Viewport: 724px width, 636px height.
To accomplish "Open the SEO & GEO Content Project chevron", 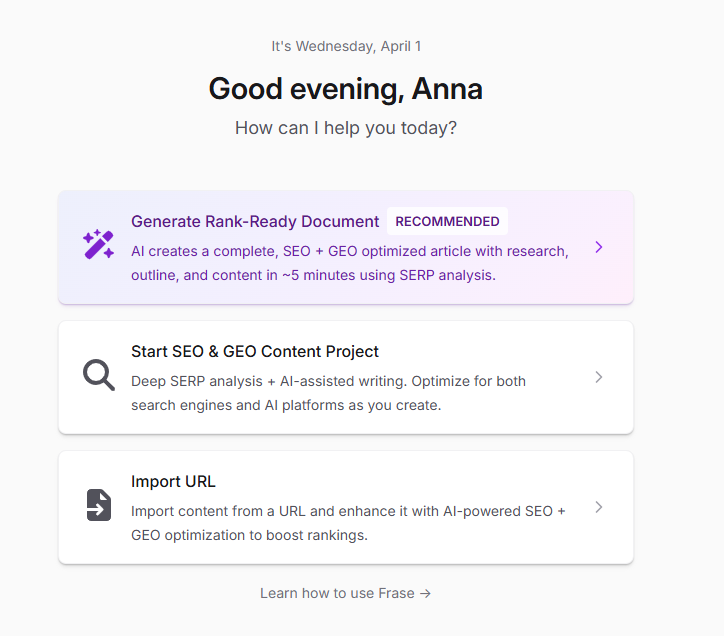I will tap(598, 377).
